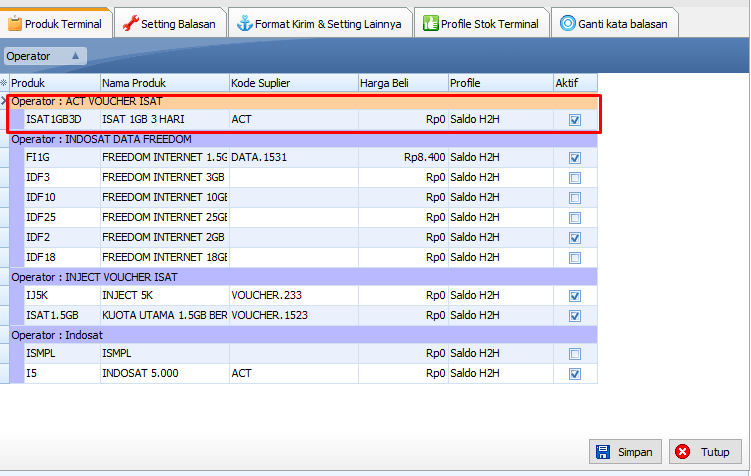The height and width of the screenshot is (476, 751).
Task: Sort by Harga Beli column header
Action: (x=403, y=83)
